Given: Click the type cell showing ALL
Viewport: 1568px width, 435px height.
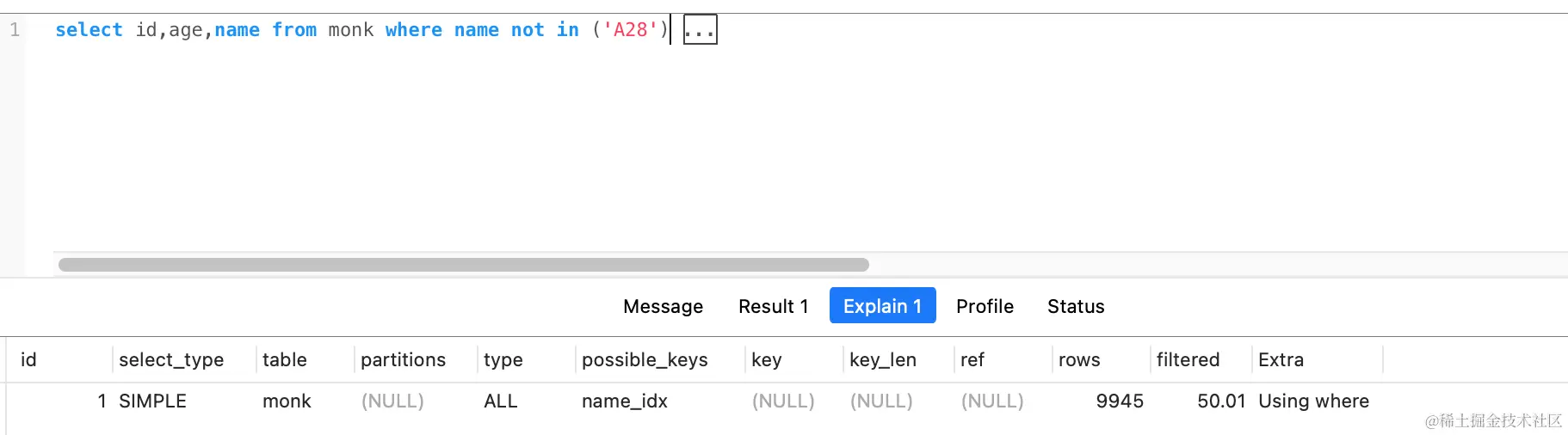Looking at the screenshot, I should [500, 401].
